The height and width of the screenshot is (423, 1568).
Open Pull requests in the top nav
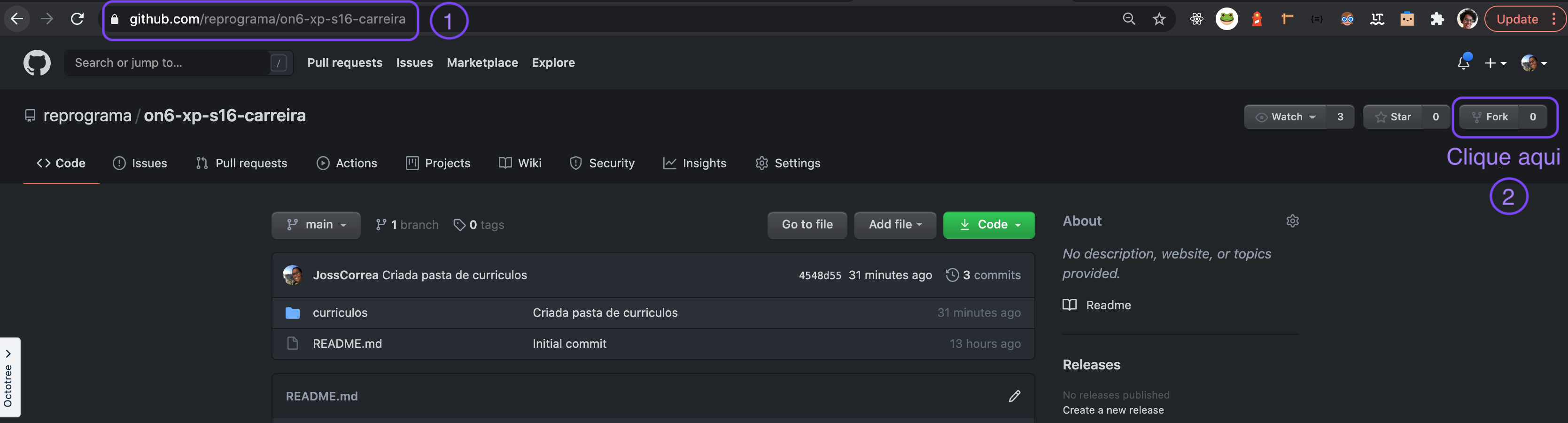coord(344,63)
